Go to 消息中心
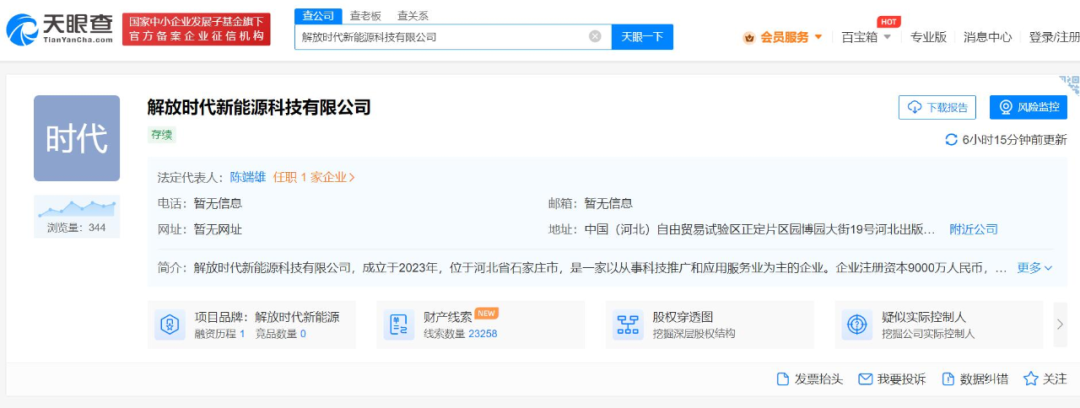Viewport: 1080px width, 408px height. point(988,37)
